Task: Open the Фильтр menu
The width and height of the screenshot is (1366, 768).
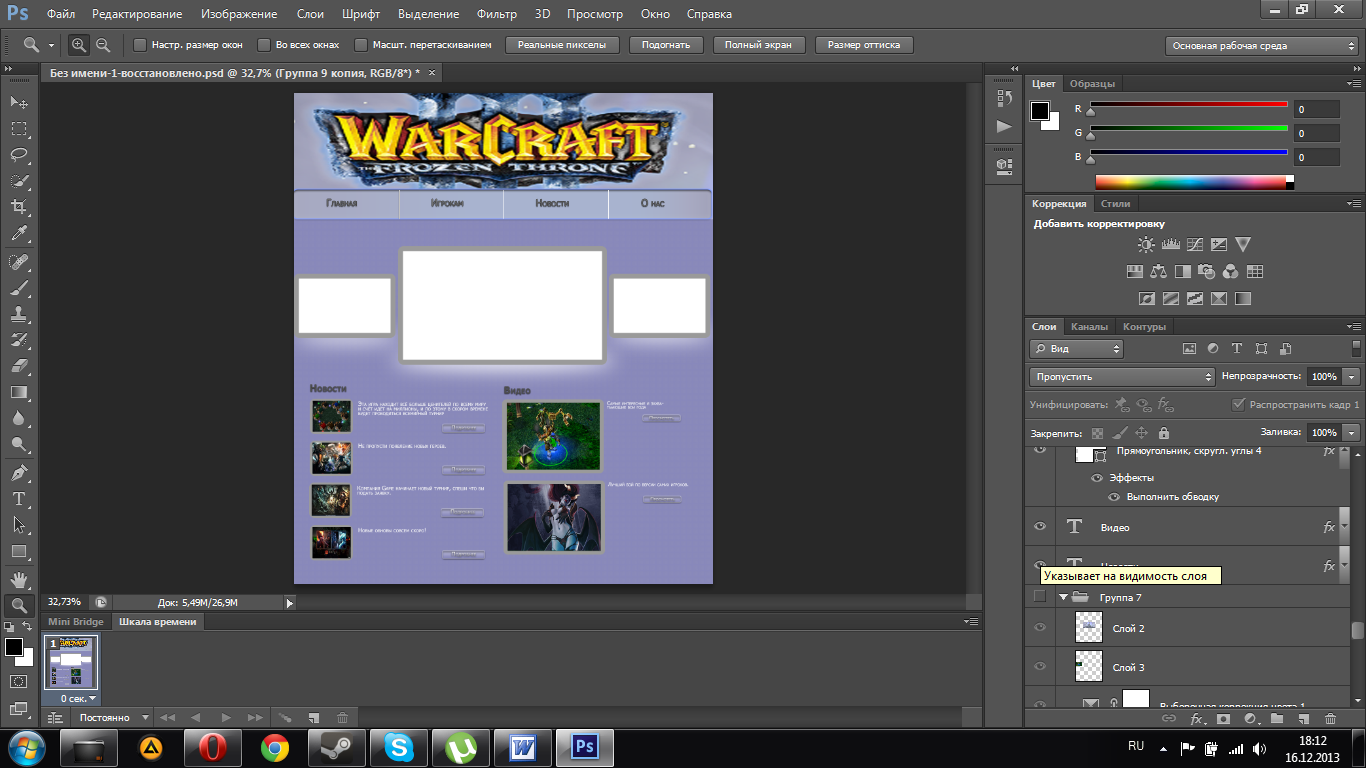Action: point(497,14)
